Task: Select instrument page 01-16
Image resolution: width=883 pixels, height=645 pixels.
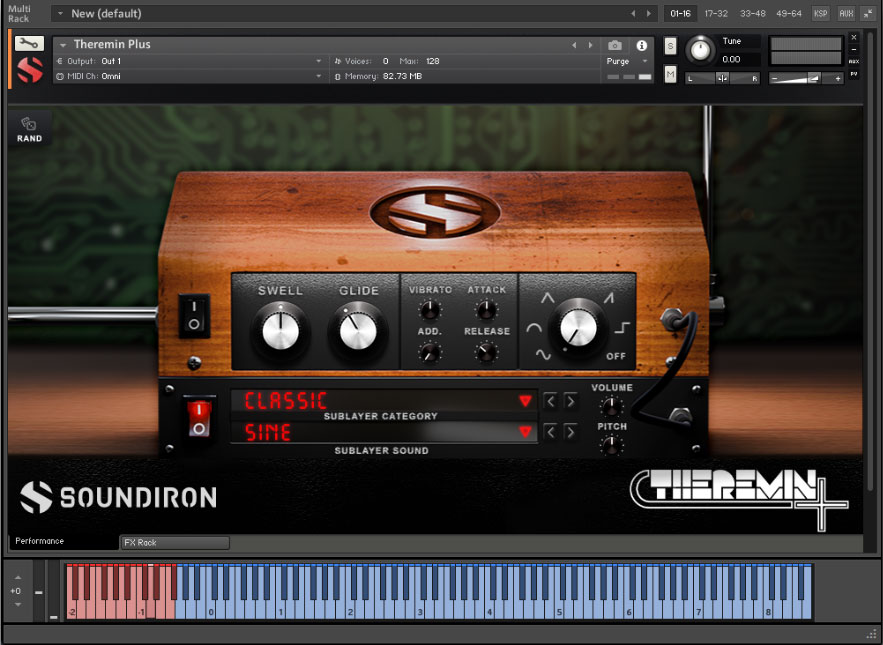Action: (x=680, y=14)
